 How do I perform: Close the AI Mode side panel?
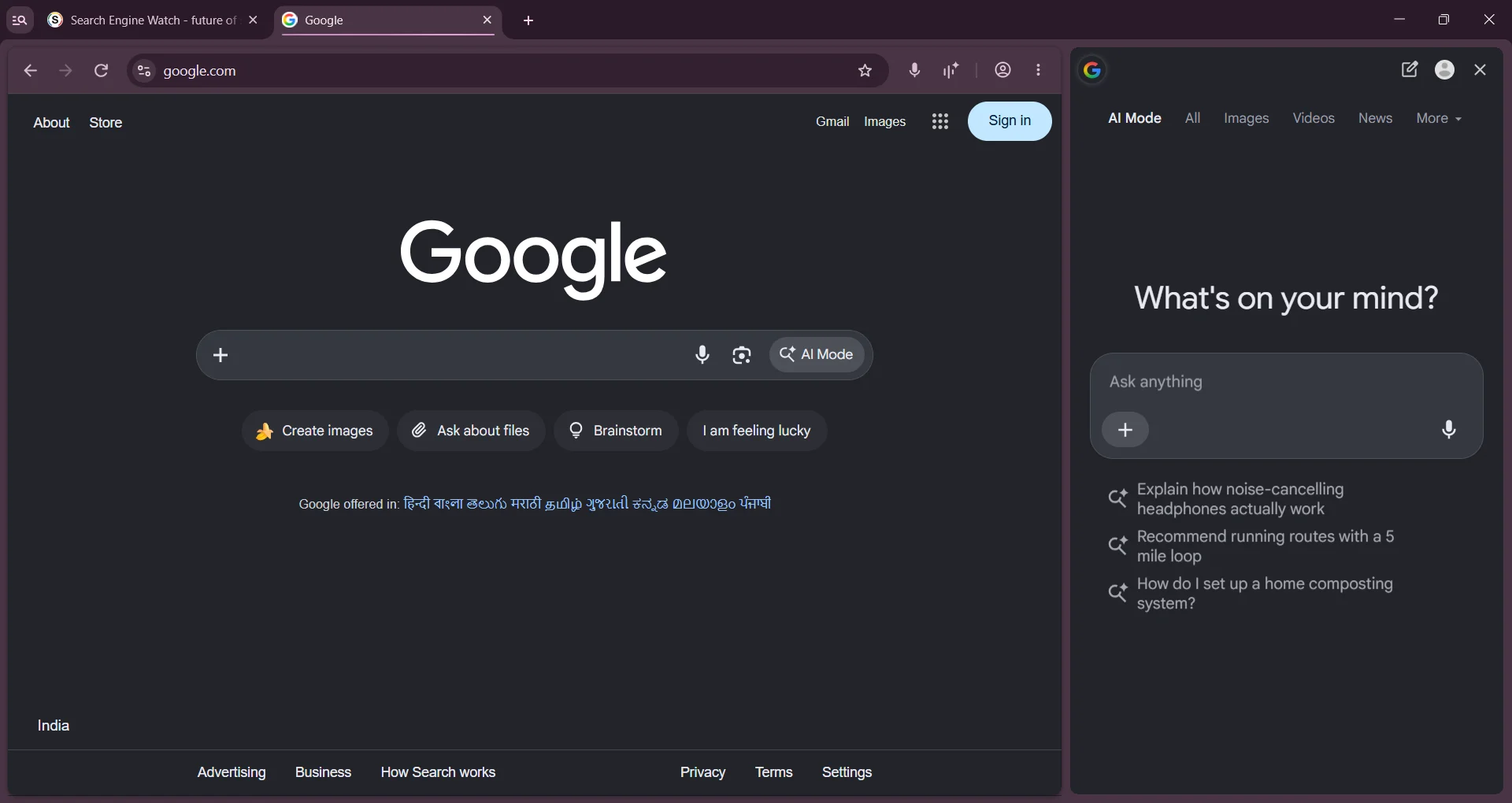tap(1480, 69)
